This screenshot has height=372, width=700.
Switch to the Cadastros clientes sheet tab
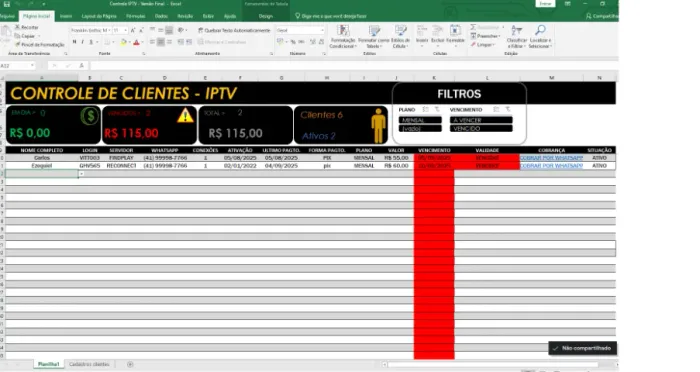[x=89, y=364]
